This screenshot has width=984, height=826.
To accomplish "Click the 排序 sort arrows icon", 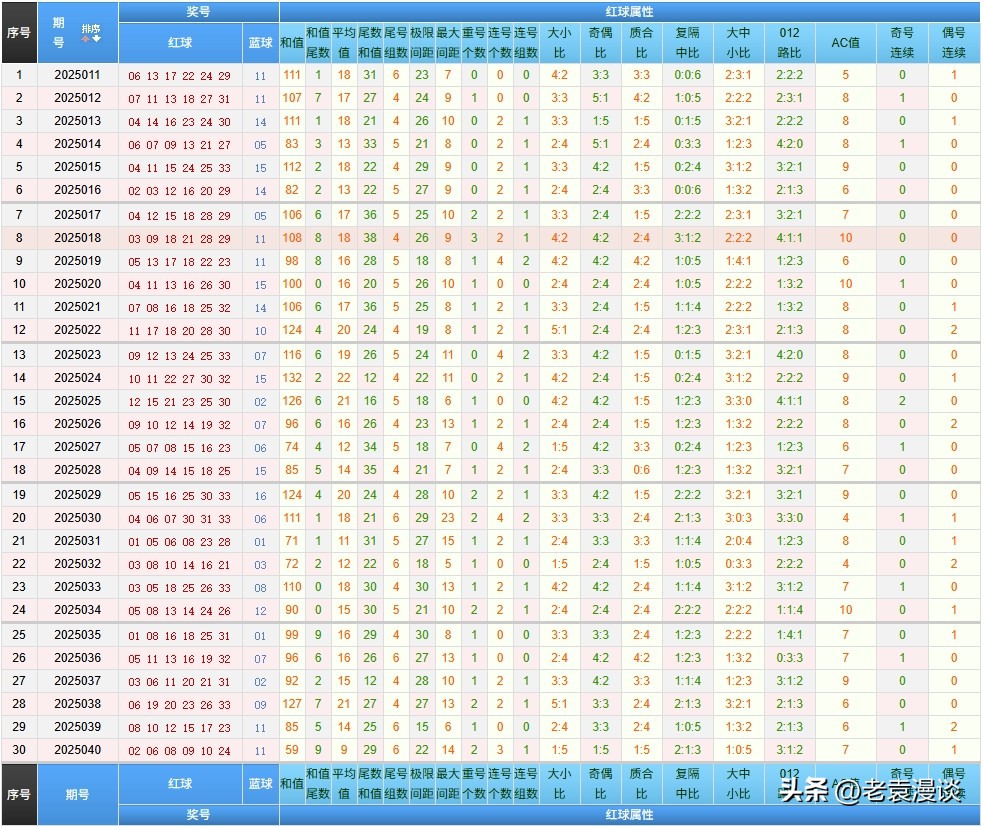I will [91, 33].
